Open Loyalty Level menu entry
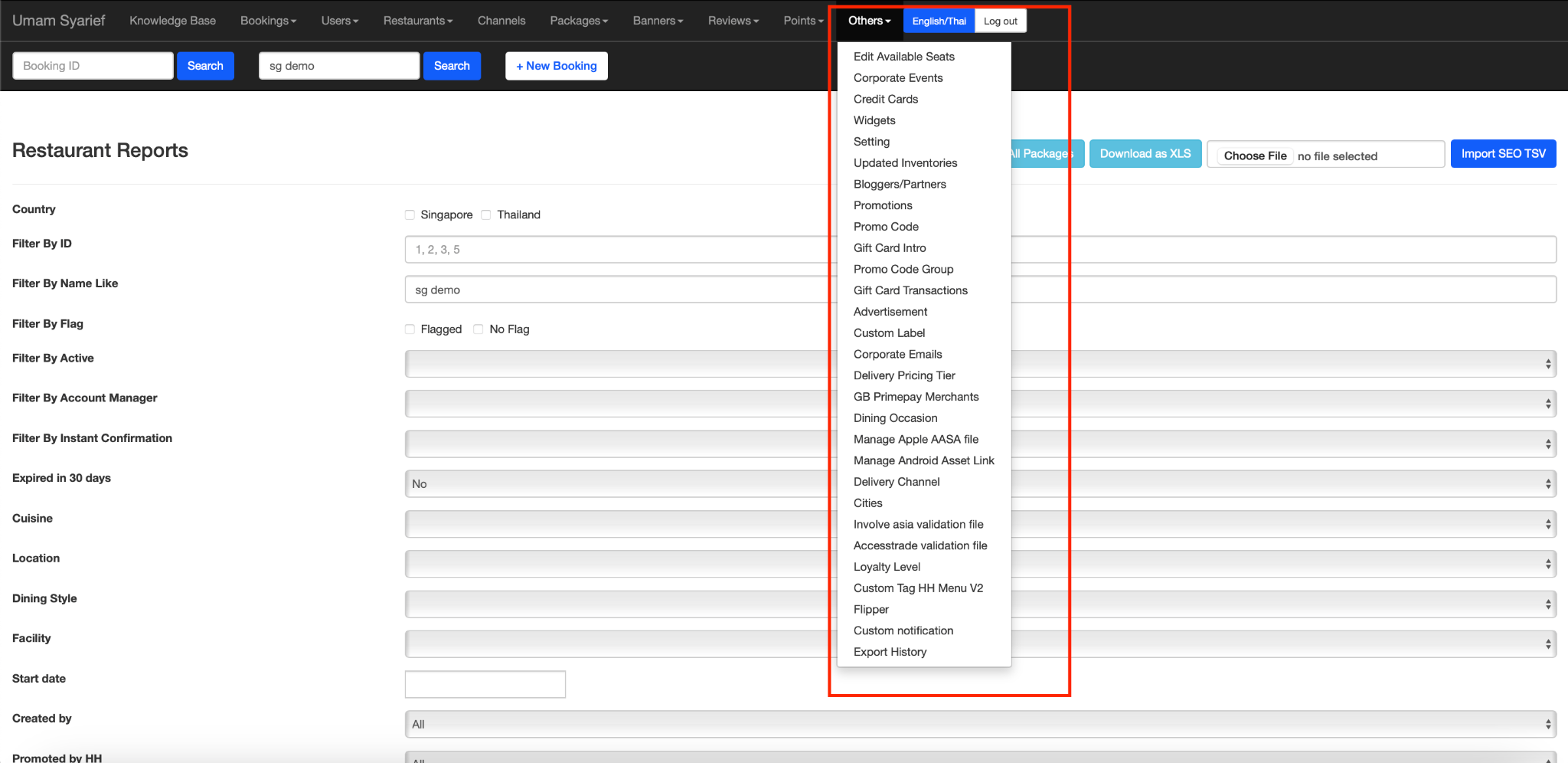 click(x=887, y=567)
